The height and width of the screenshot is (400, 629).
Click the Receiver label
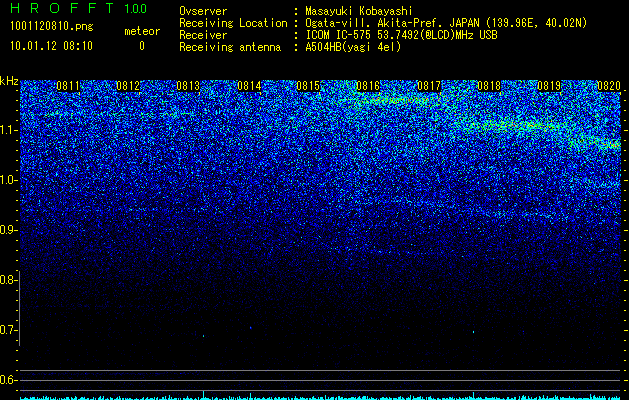pyautogui.click(x=203, y=35)
